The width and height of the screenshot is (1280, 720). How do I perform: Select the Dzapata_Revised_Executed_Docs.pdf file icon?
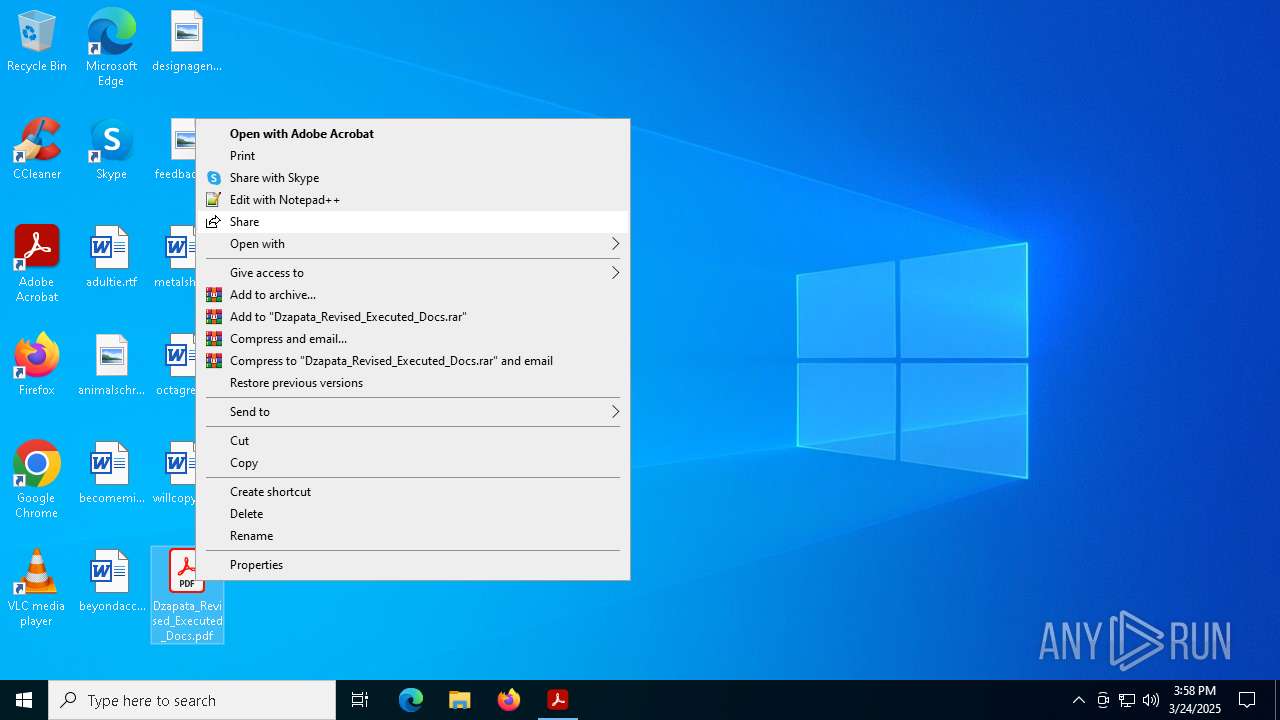pyautogui.click(x=187, y=595)
